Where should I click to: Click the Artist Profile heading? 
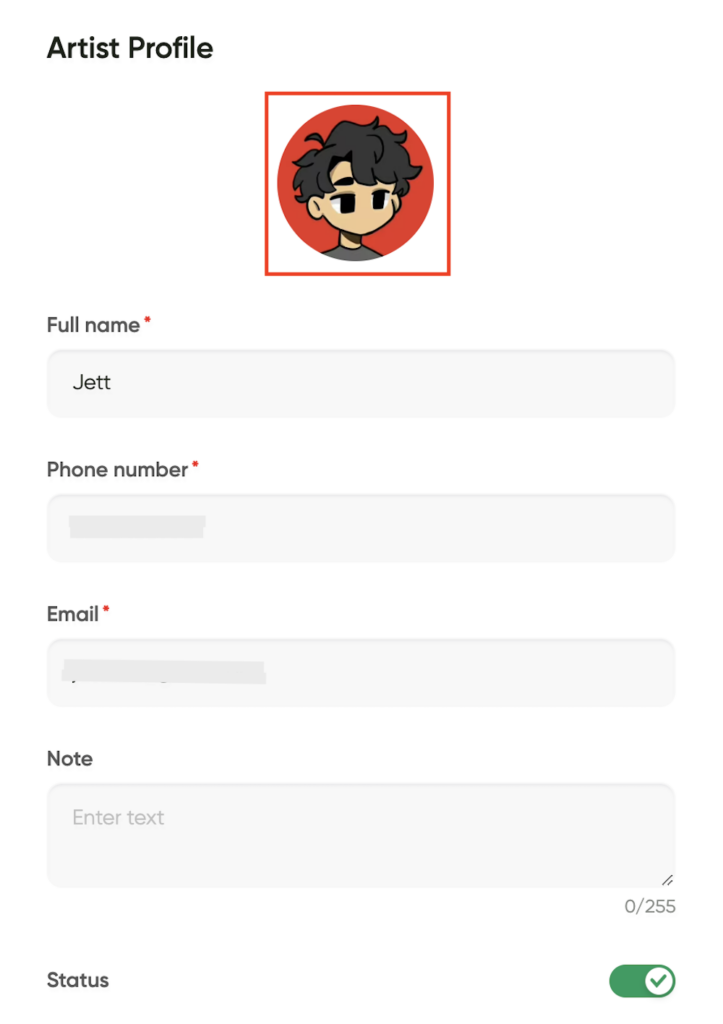(130, 48)
